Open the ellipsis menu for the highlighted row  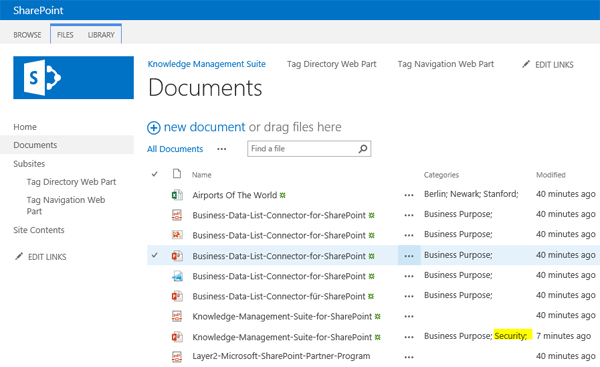coord(409,256)
